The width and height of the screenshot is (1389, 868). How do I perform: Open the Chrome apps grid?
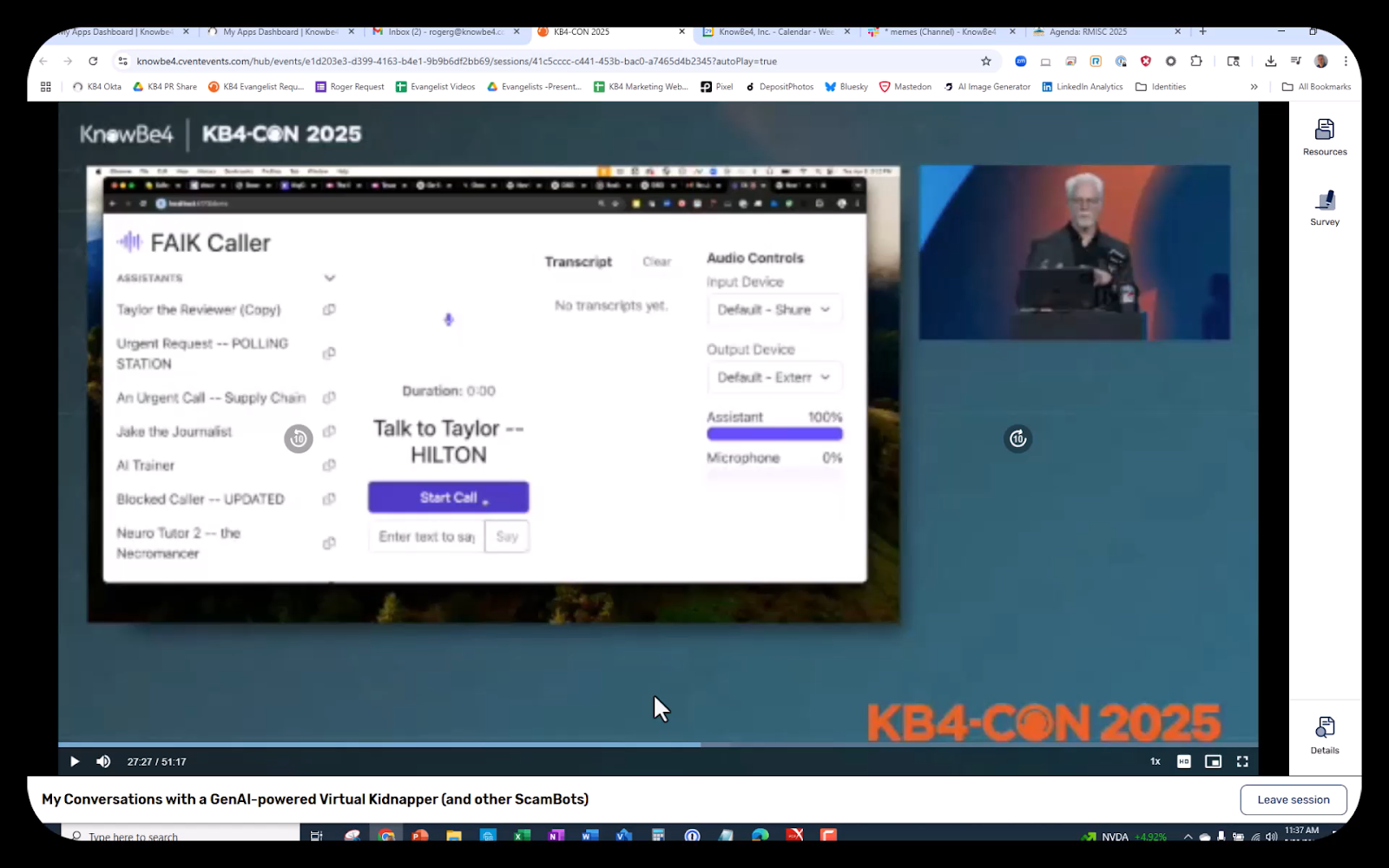46,87
